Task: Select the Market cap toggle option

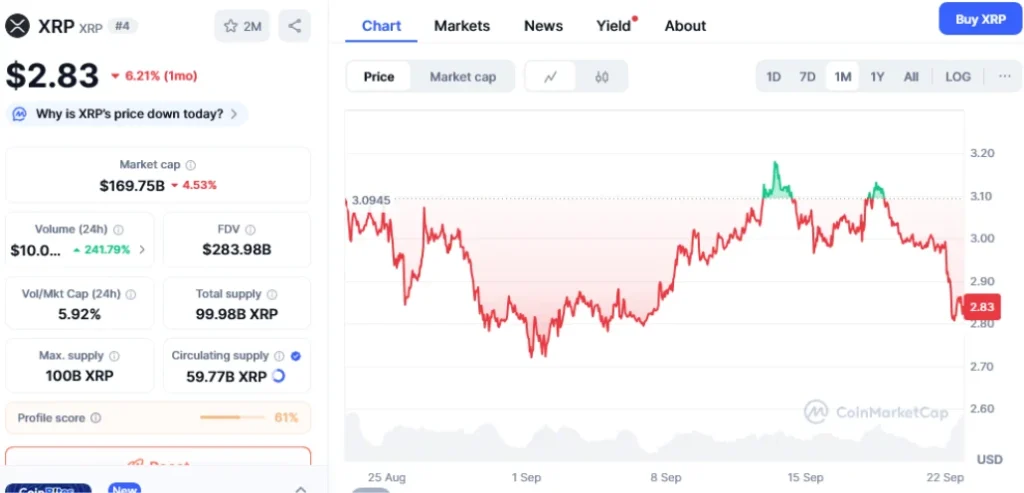Action: pyautogui.click(x=463, y=77)
